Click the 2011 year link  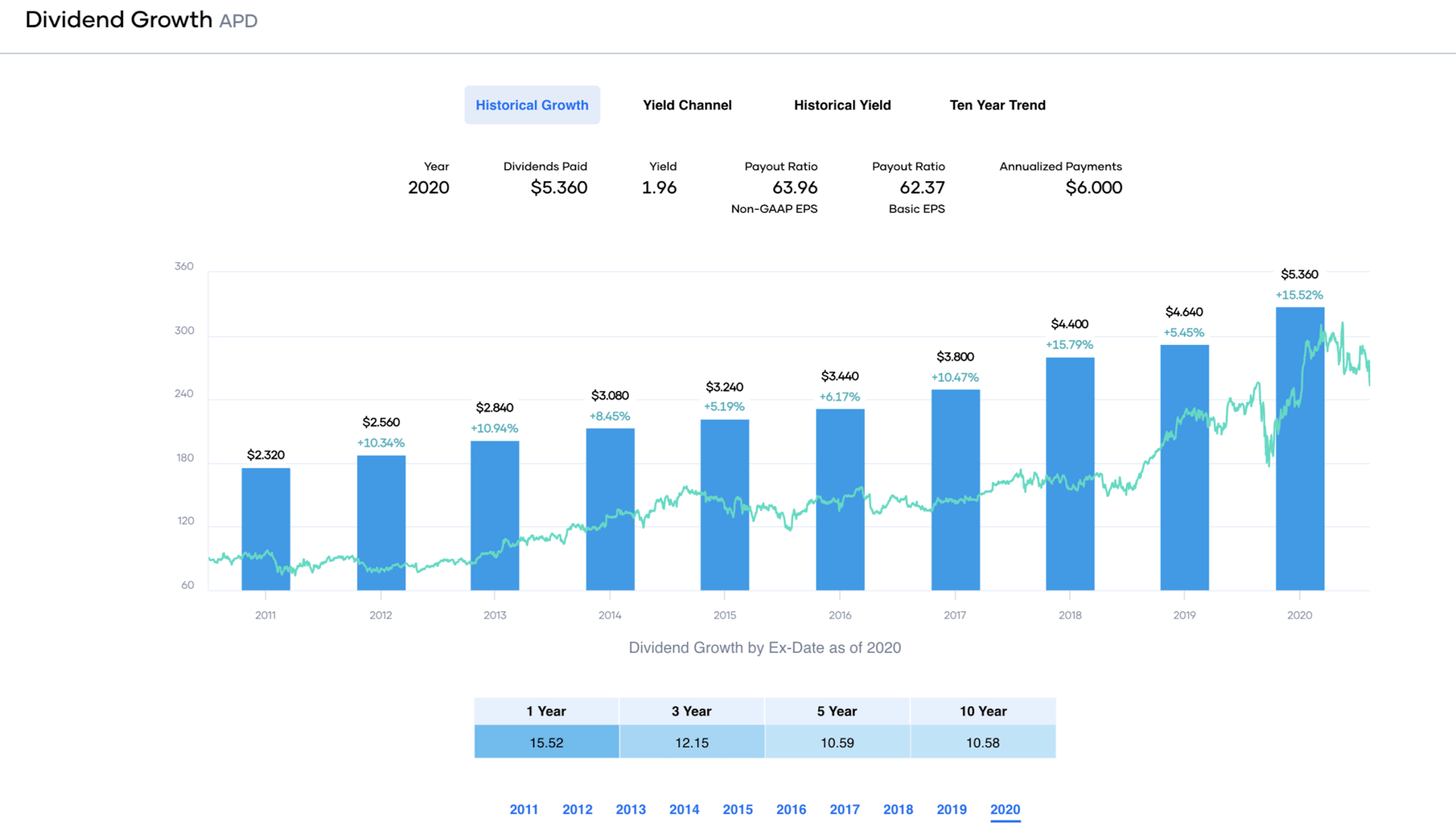pyautogui.click(x=524, y=809)
